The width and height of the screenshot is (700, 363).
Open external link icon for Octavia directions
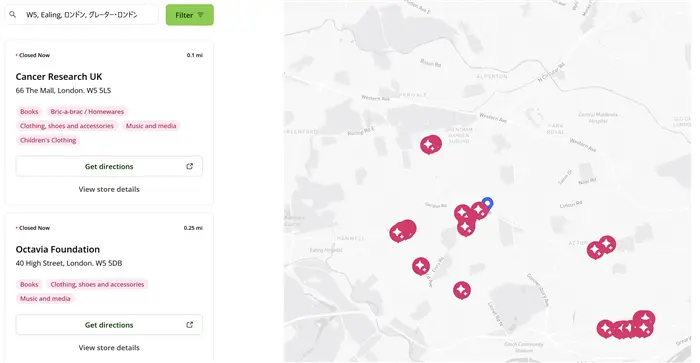[x=190, y=325]
